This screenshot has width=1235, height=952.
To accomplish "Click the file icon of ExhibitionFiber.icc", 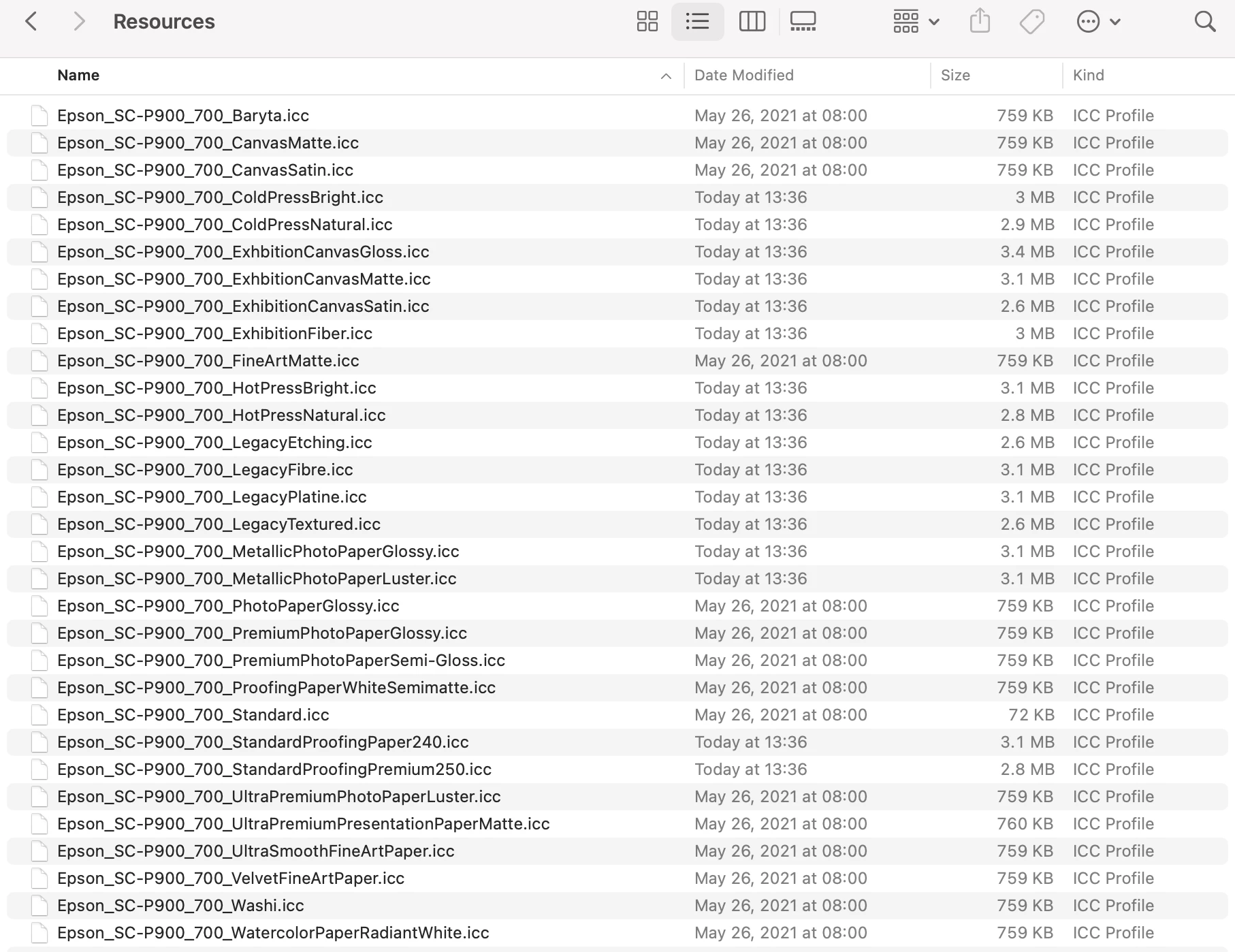I will (39, 334).
